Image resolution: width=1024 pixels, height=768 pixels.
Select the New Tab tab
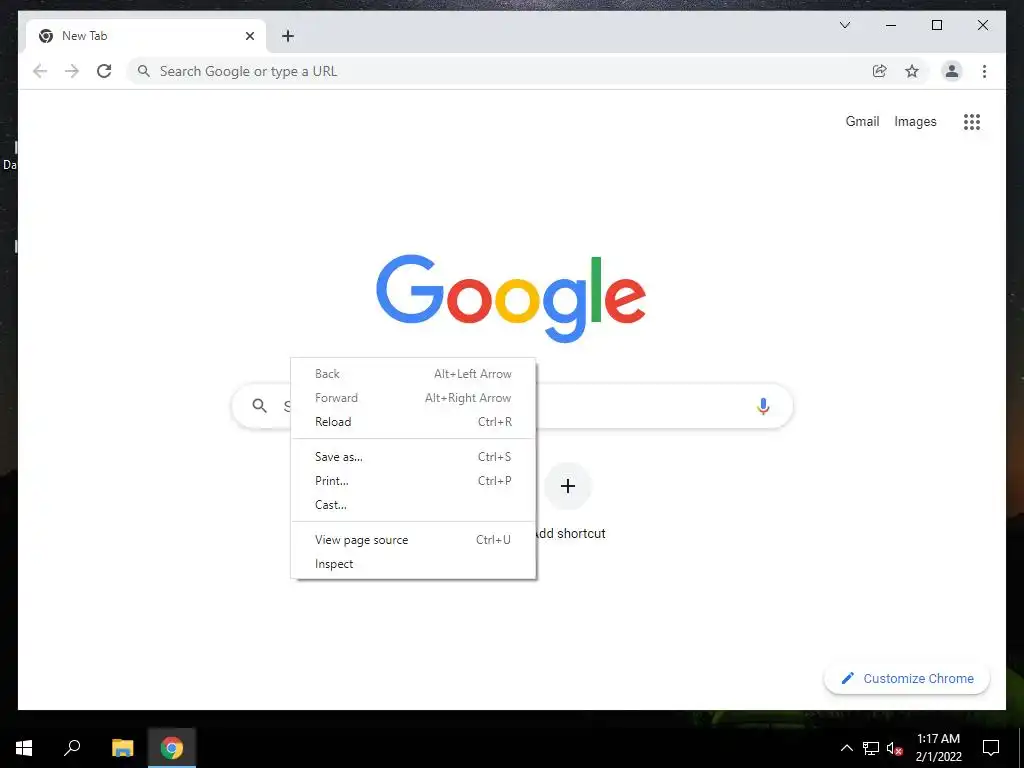[145, 36]
